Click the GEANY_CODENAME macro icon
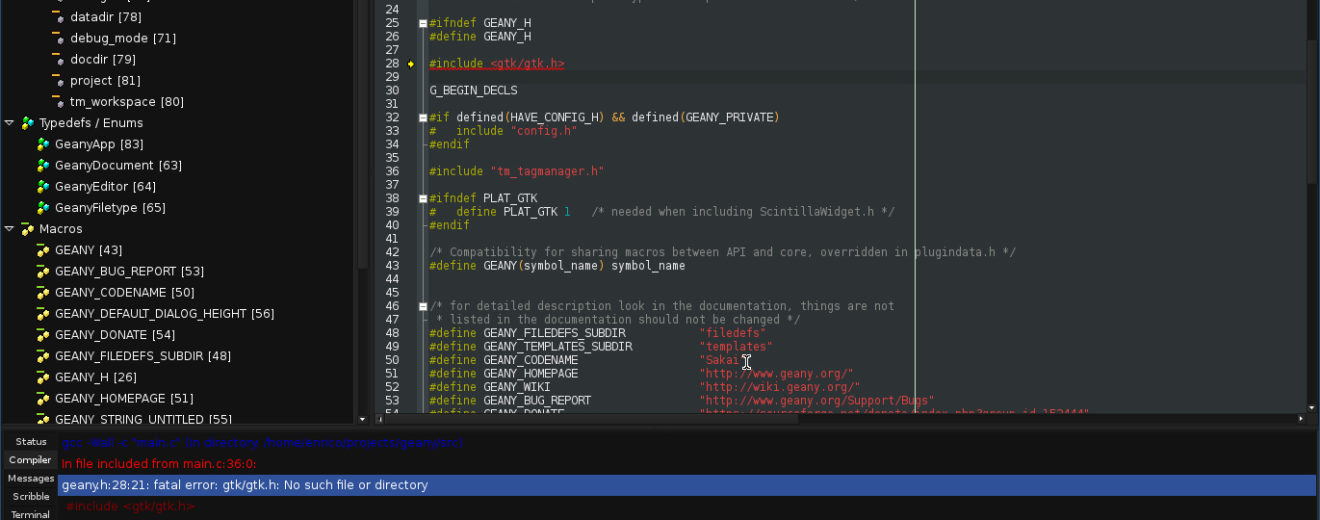This screenshot has width=1320, height=520. click(43, 292)
